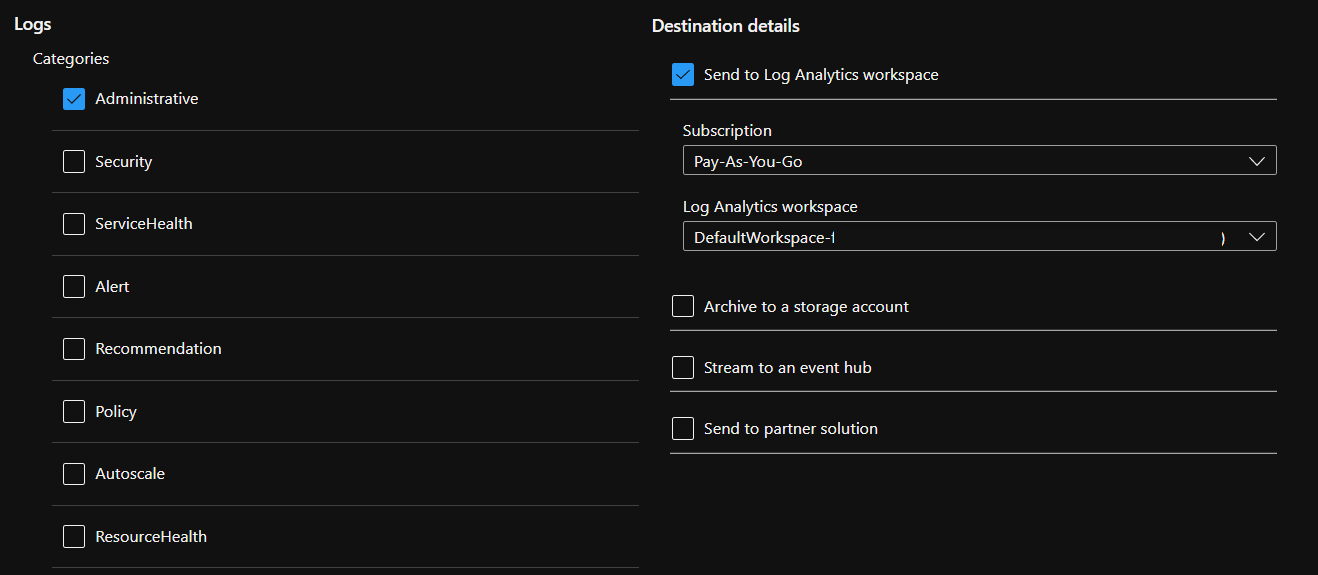1318x575 pixels.
Task: Check the Stream to an event hub box
Action: click(683, 368)
